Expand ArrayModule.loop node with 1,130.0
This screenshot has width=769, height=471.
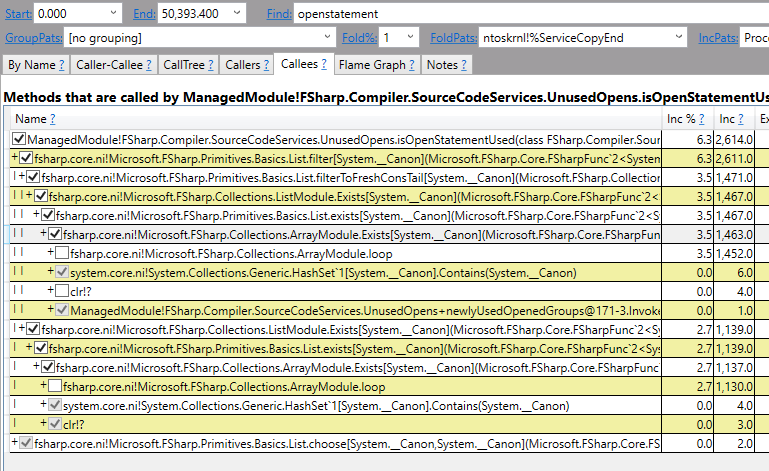pos(44,385)
